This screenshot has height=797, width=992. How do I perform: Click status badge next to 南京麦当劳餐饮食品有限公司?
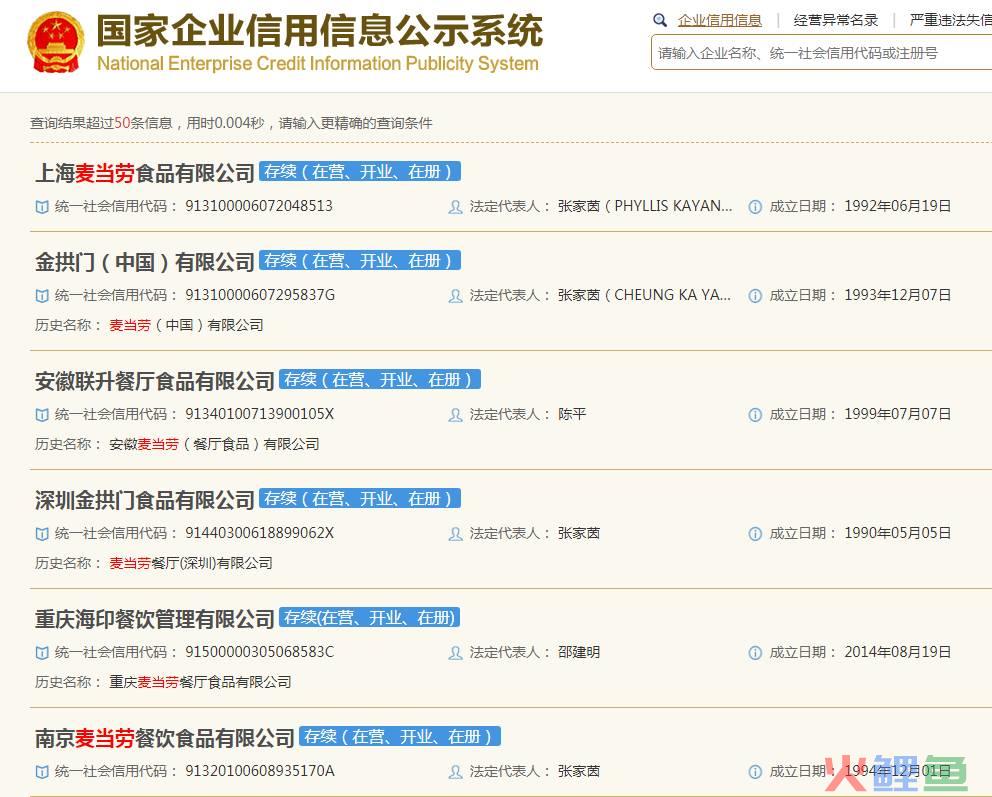400,736
